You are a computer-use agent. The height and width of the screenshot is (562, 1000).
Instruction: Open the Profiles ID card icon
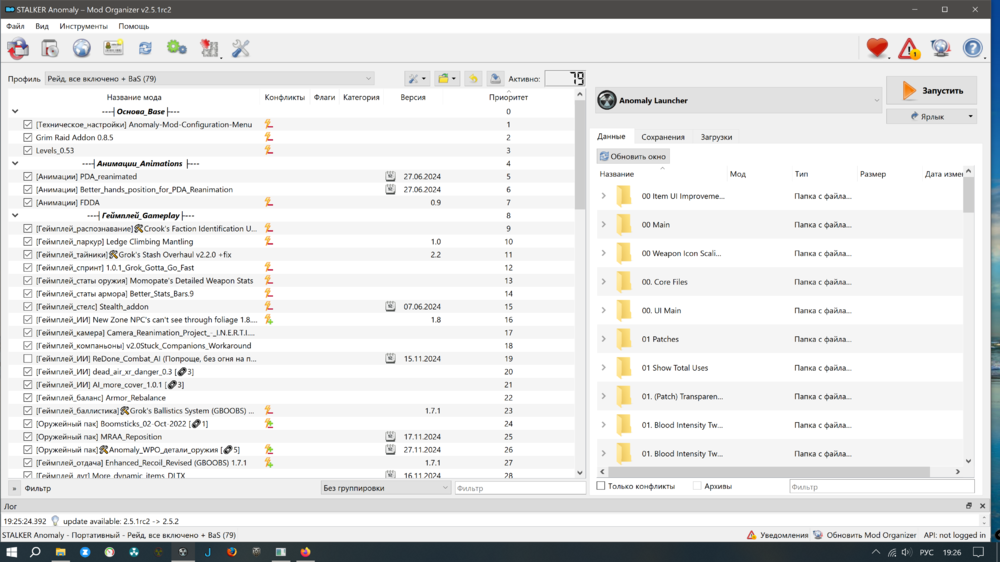point(113,48)
